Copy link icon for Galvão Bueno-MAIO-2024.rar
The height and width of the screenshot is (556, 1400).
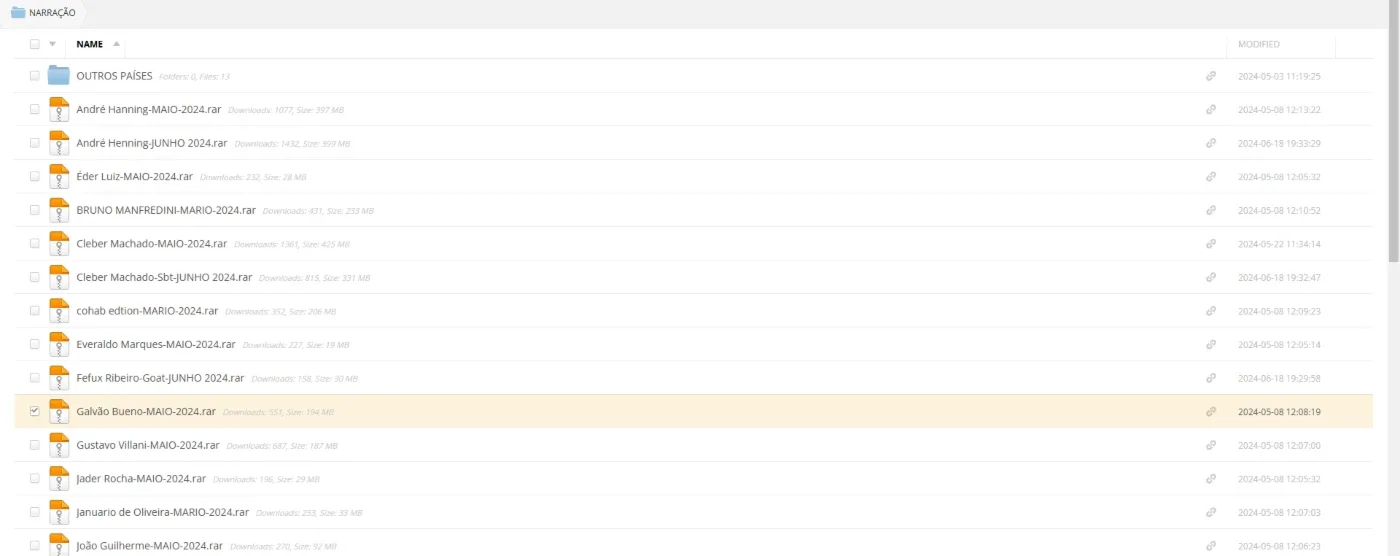pos(1210,411)
